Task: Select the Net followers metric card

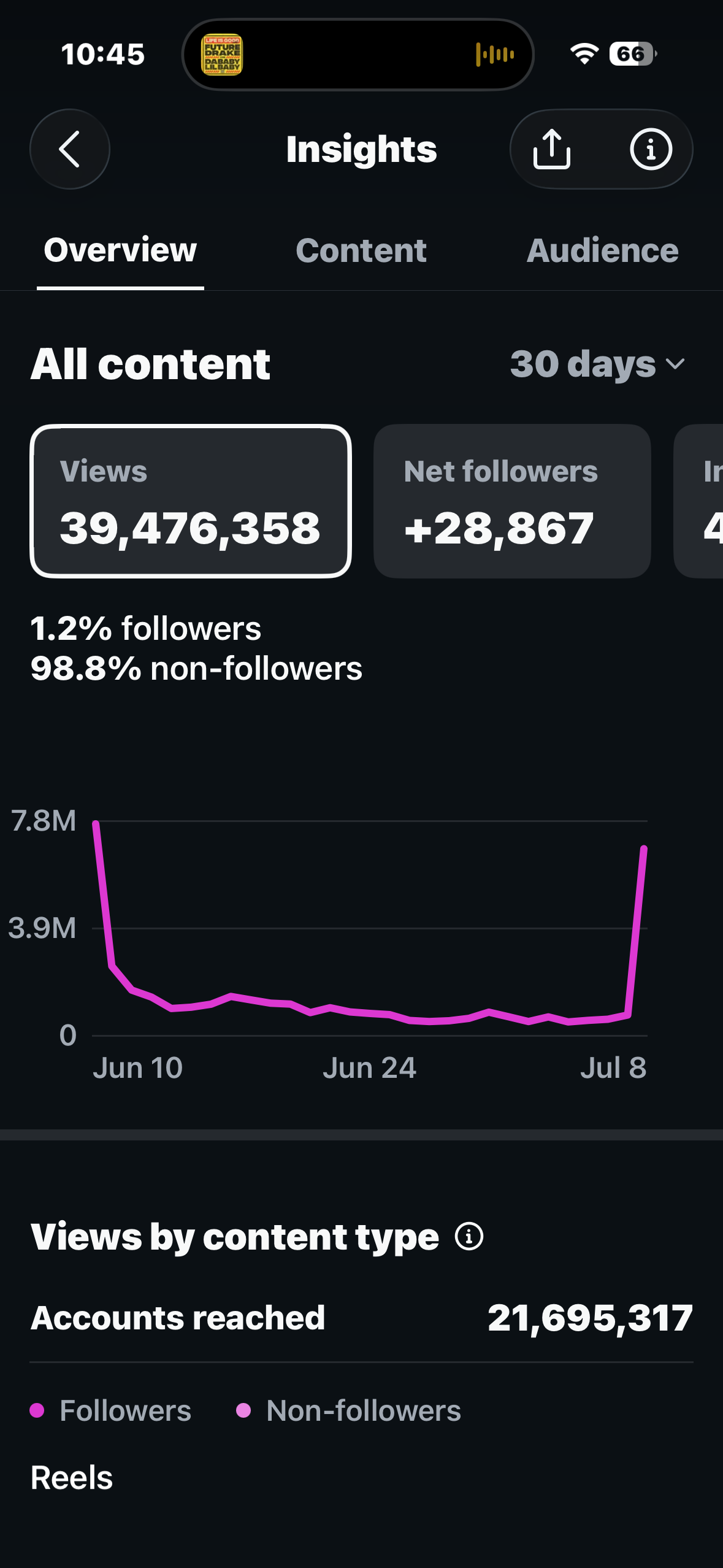Action: click(x=512, y=501)
